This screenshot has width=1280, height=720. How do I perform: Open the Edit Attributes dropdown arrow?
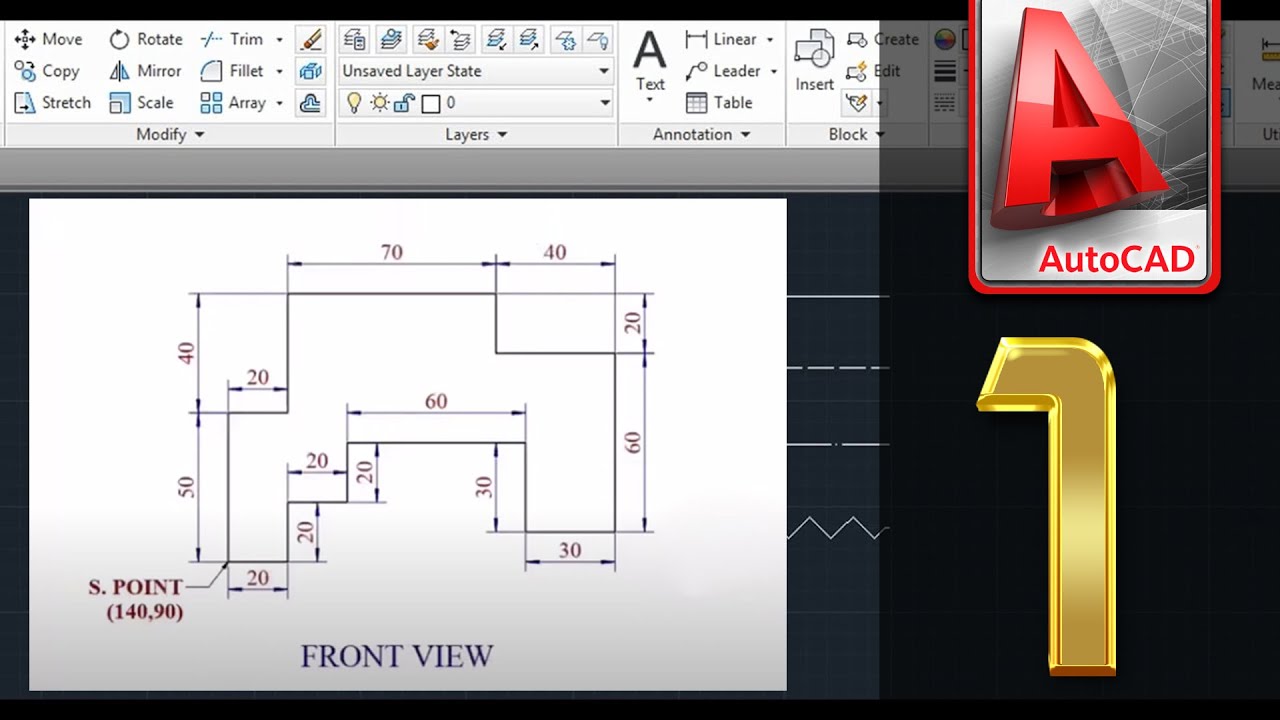(879, 103)
